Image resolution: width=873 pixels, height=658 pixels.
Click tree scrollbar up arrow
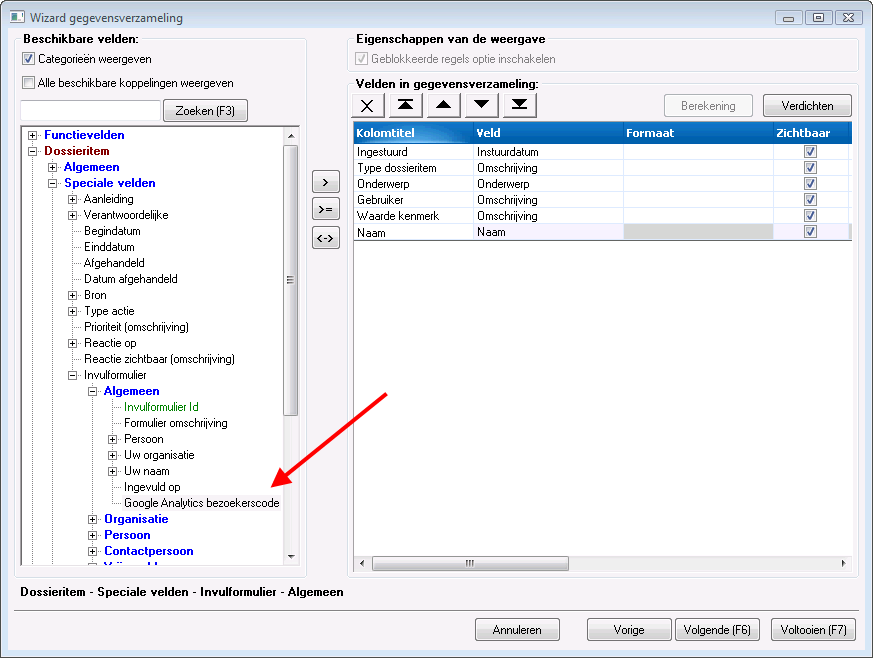(291, 136)
